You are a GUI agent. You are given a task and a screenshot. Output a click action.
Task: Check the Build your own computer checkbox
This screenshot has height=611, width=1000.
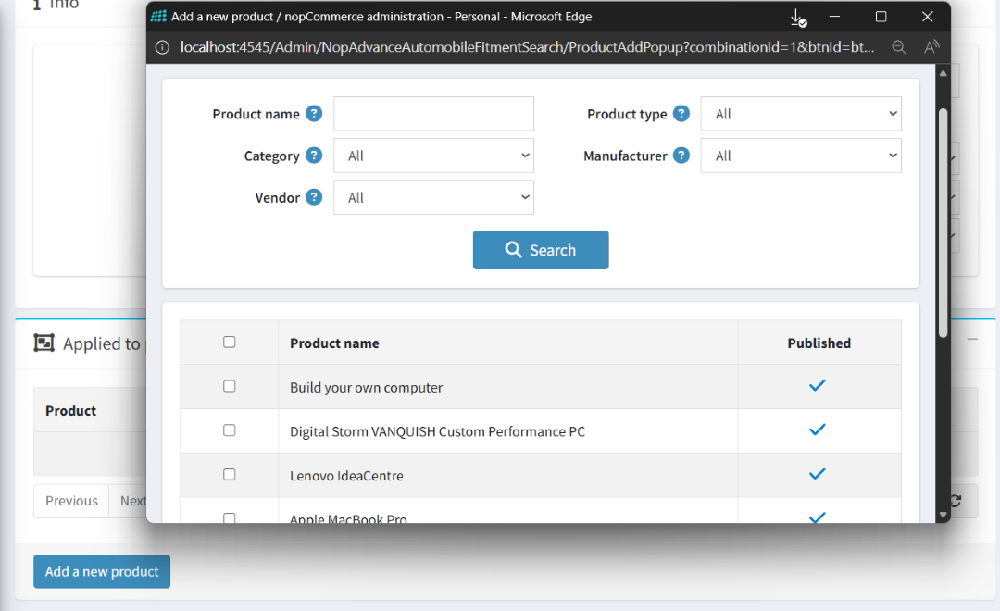229,386
